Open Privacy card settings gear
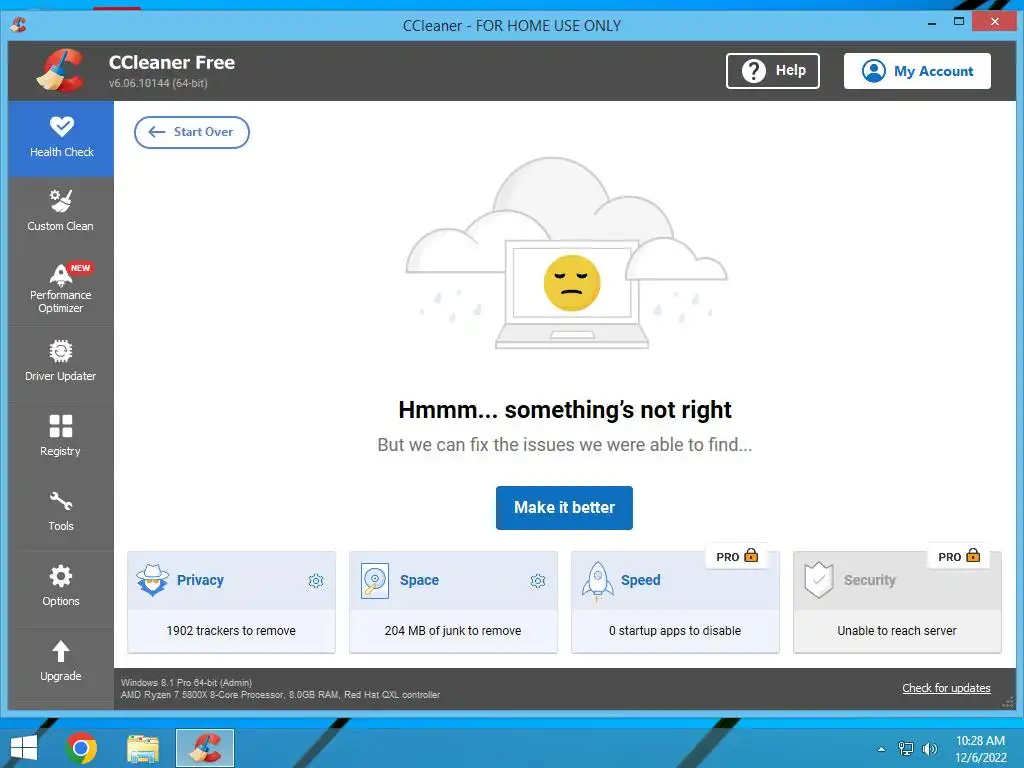Image resolution: width=1024 pixels, height=768 pixels. coord(316,581)
